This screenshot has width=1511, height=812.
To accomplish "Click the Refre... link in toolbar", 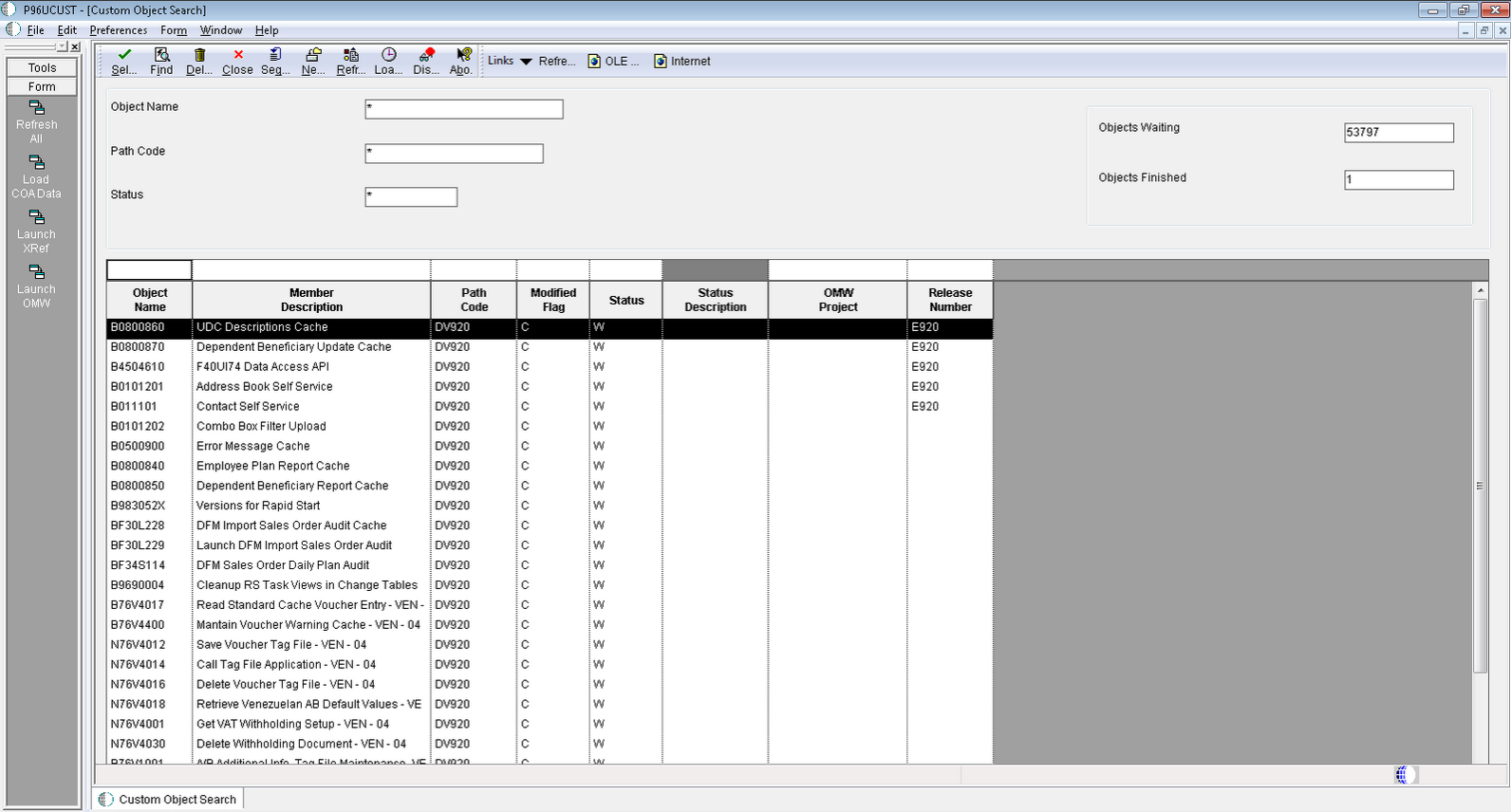I will [x=557, y=61].
